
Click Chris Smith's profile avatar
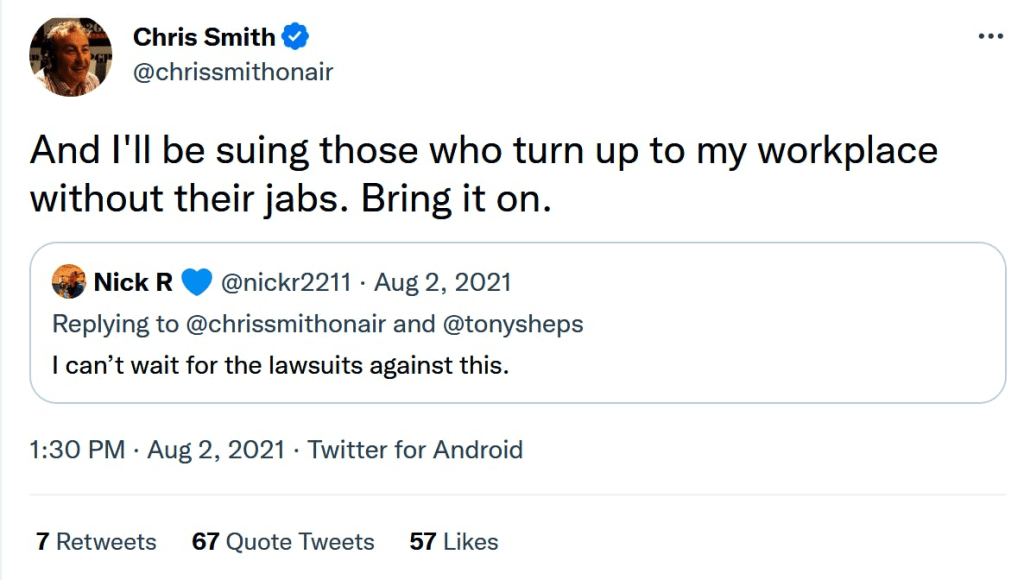click(70, 56)
